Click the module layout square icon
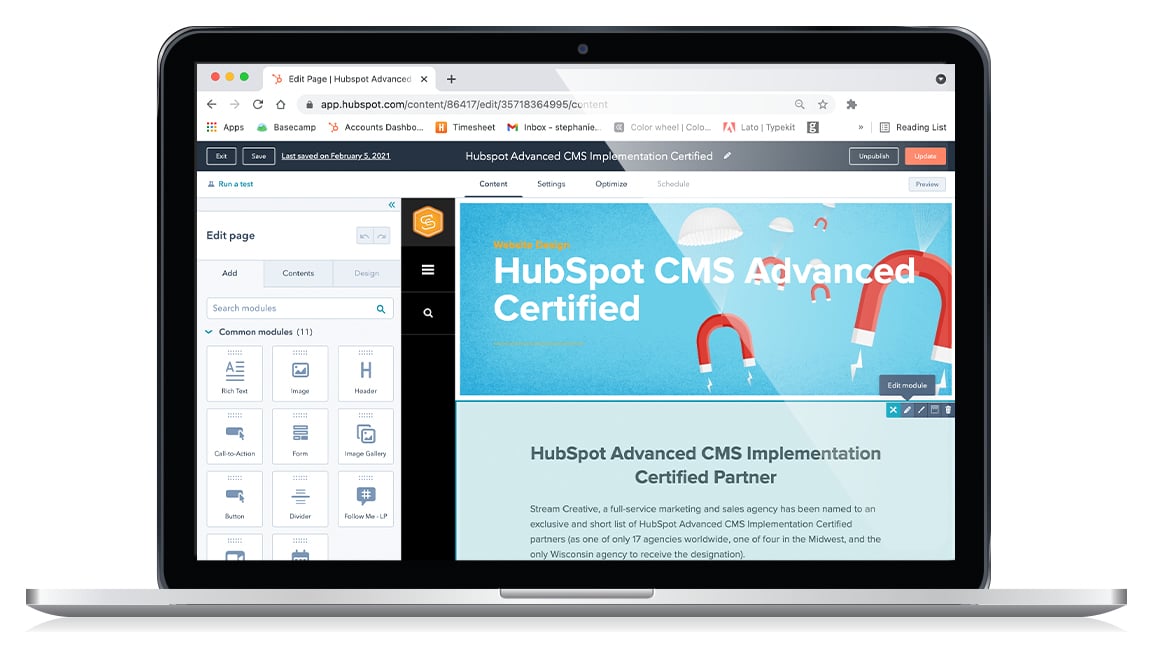 coord(935,410)
